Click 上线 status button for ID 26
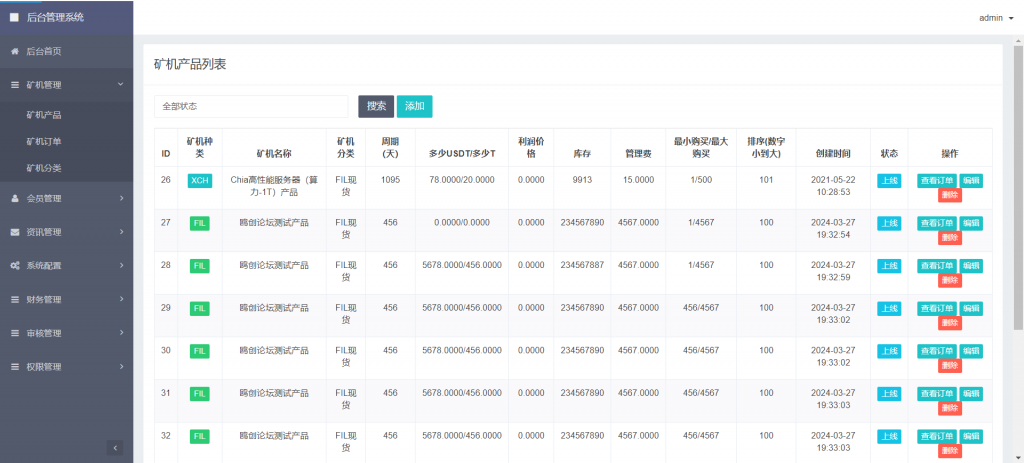1024x463 pixels. point(889,181)
